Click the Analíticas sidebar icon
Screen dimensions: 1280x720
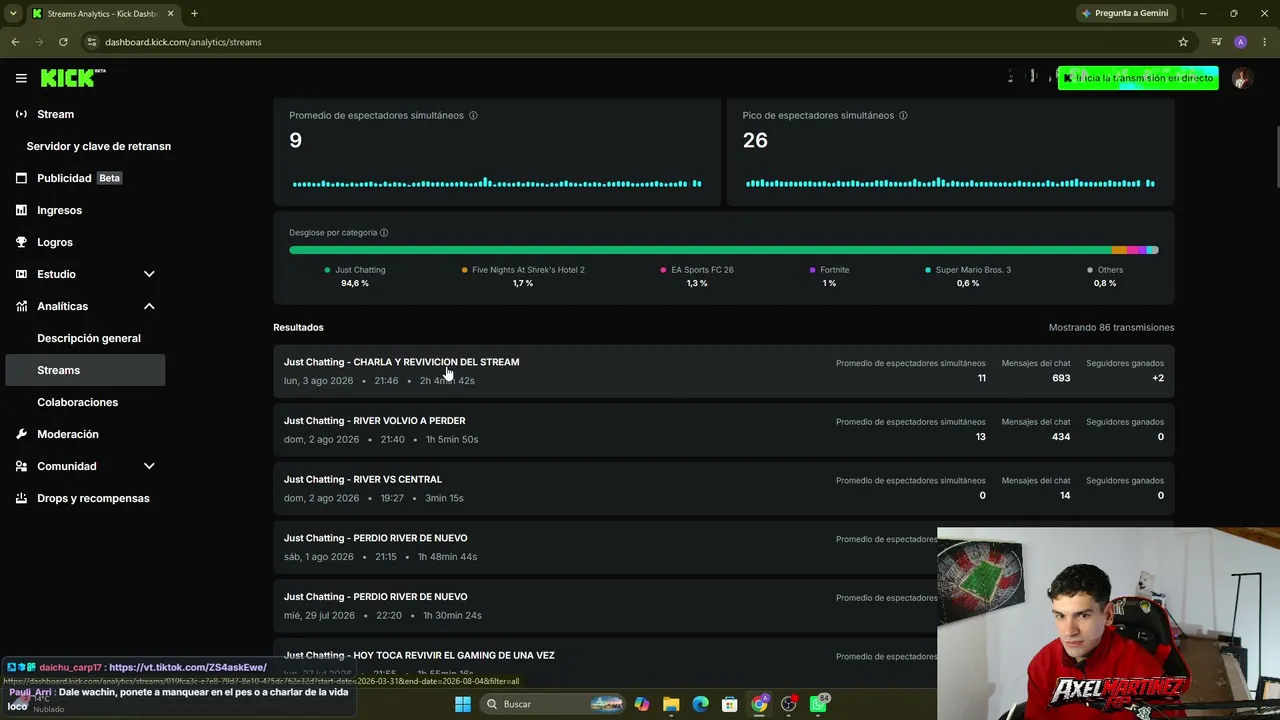(21, 306)
